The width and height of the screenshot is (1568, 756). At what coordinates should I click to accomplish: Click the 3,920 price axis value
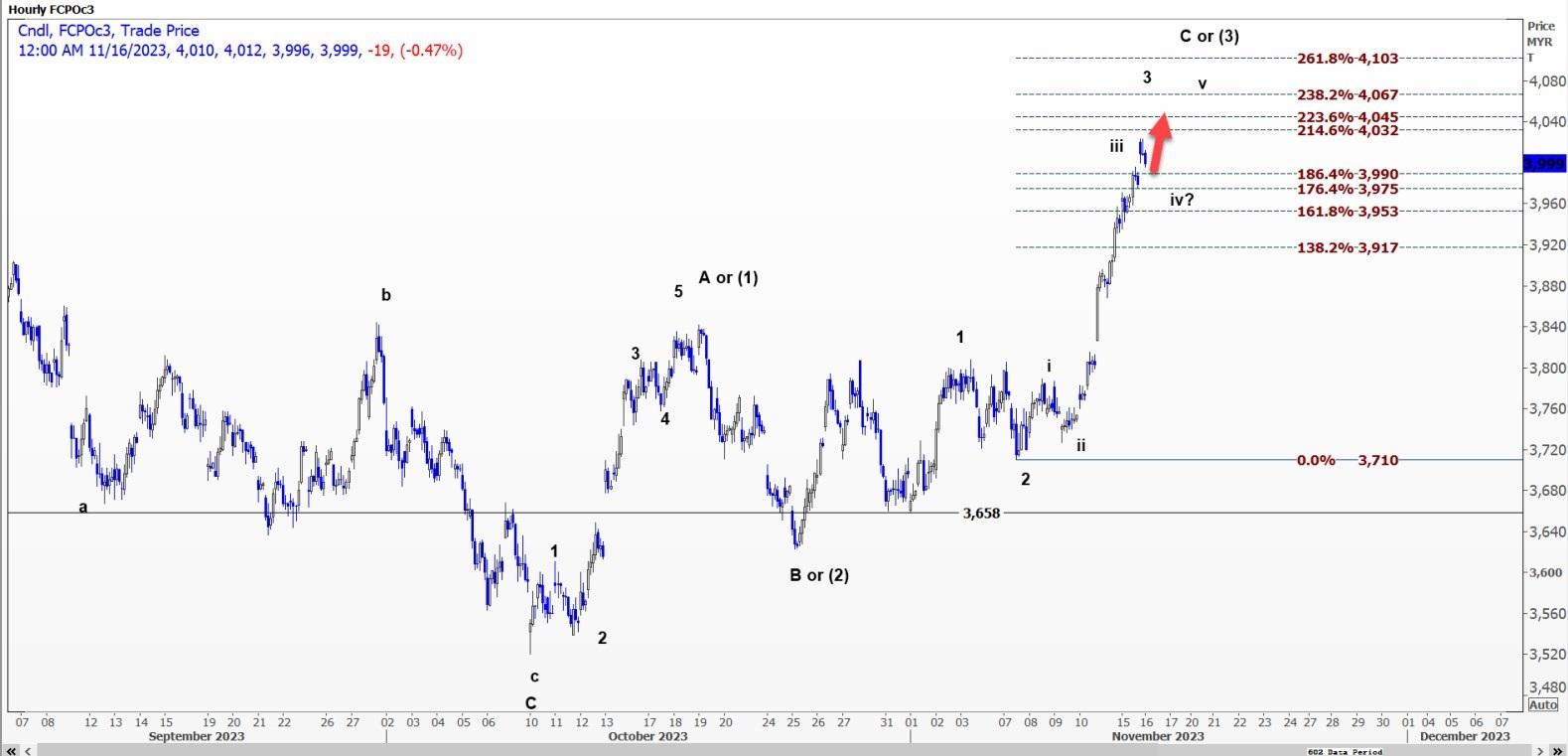(1548, 244)
